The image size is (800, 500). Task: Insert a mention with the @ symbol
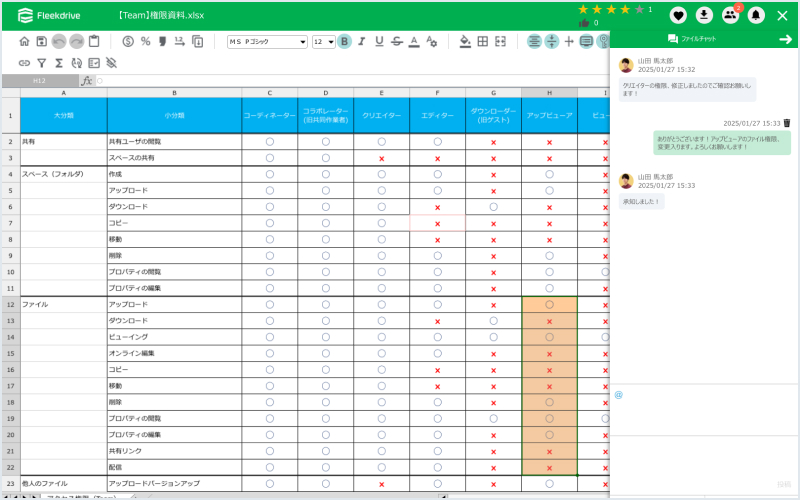point(619,394)
